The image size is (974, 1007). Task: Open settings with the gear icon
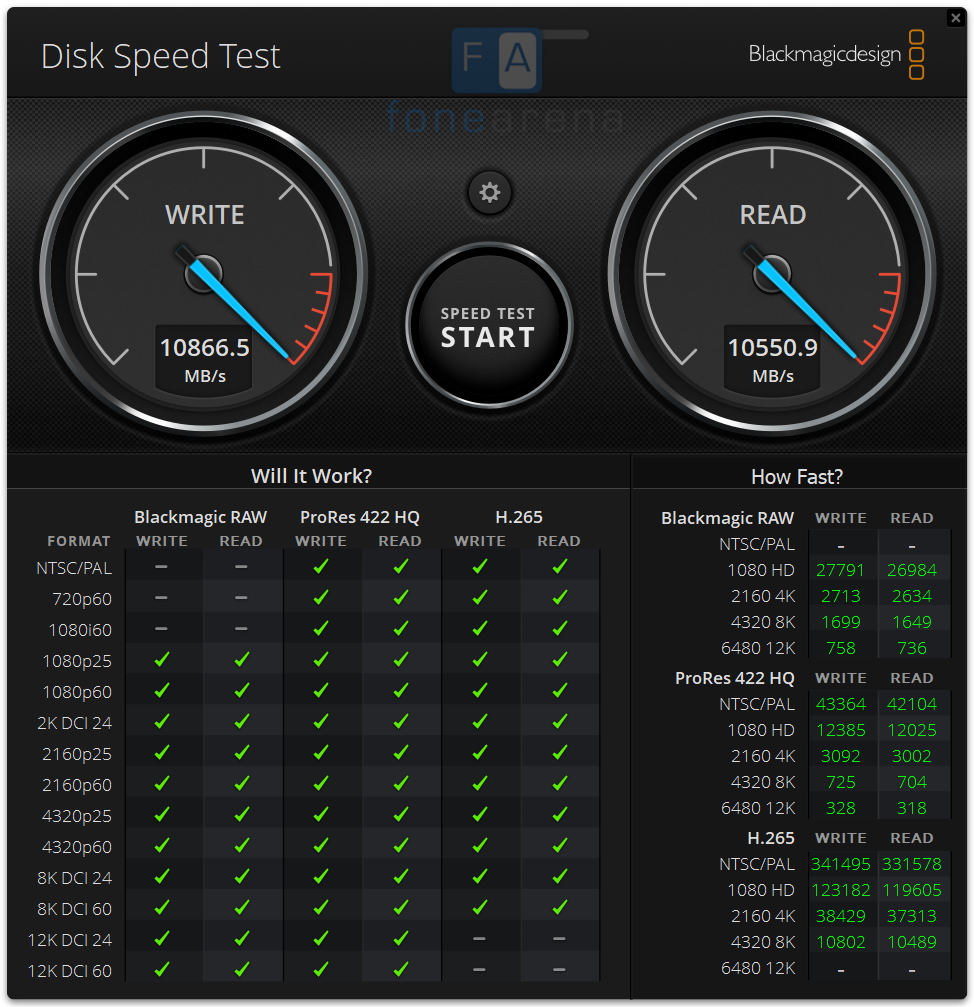click(x=489, y=193)
